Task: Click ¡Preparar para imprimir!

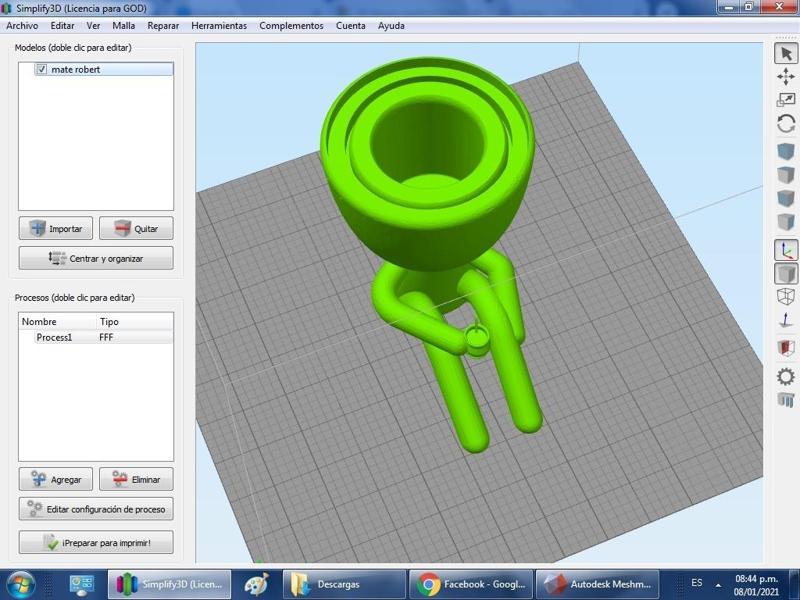Action: (96, 542)
